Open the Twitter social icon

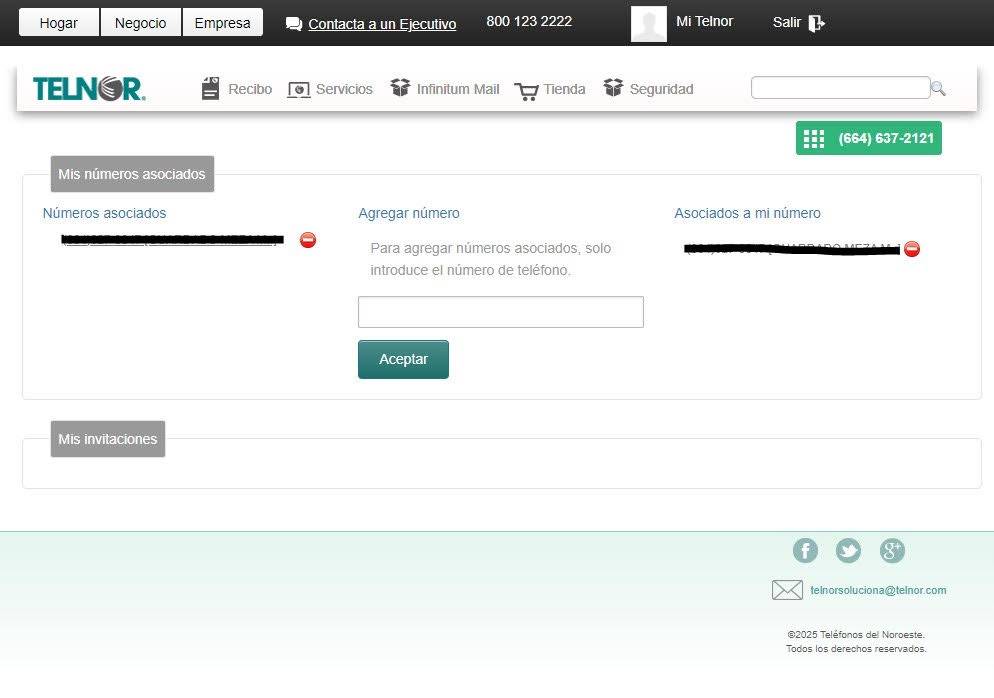click(848, 551)
